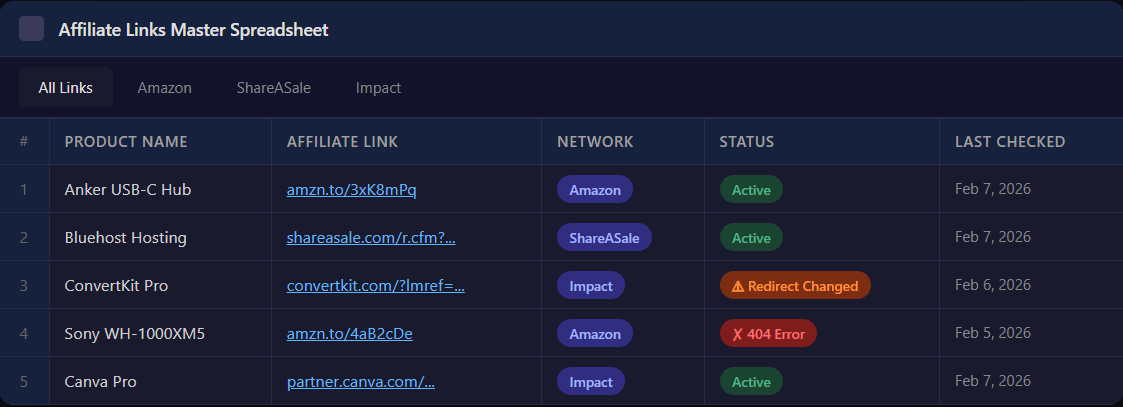Open the amzn.to/4aB2cDe affiliate link
Image resolution: width=1123 pixels, height=407 pixels.
click(x=350, y=333)
